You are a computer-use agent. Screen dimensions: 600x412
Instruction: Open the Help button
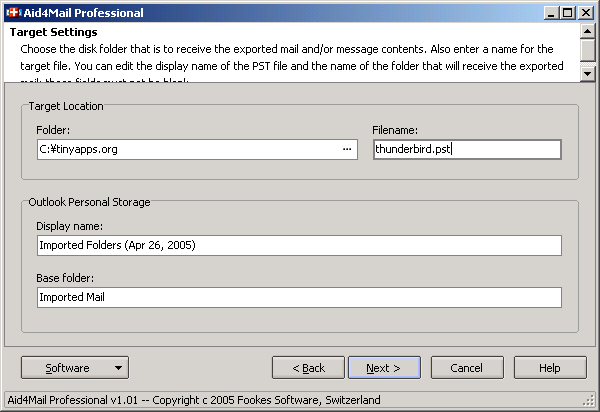(x=549, y=368)
